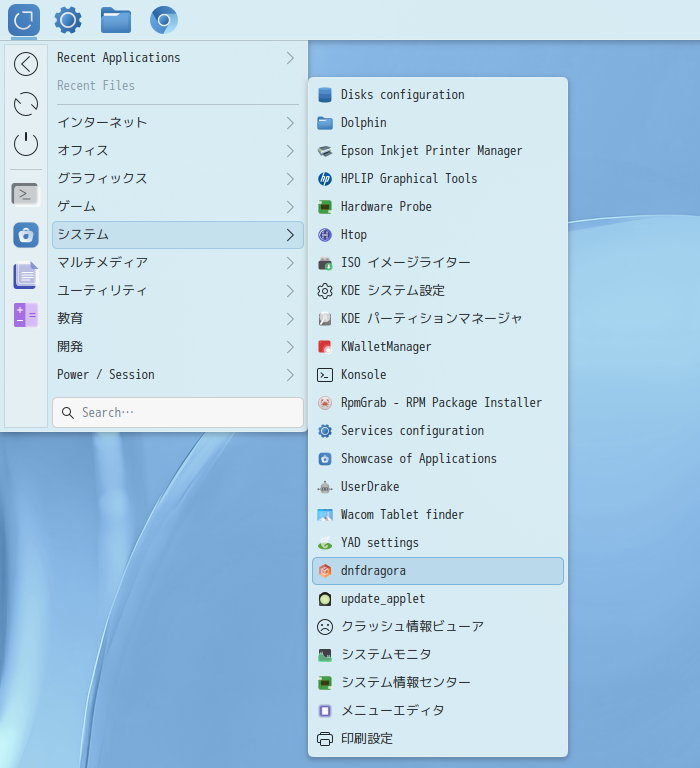Image resolution: width=700 pixels, height=768 pixels.
Task: Open Dolphin from the system submenu
Action: coord(438,122)
